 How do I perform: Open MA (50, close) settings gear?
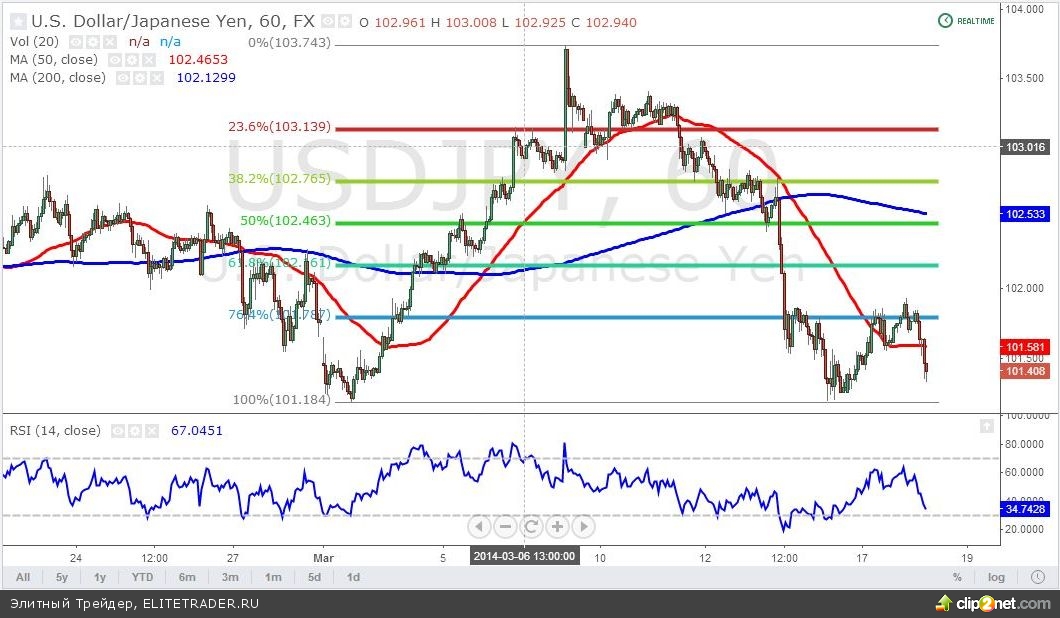(x=132, y=60)
